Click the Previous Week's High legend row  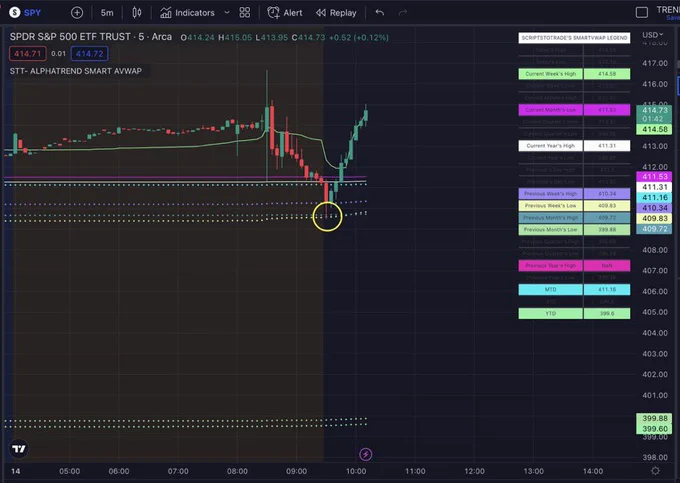pyautogui.click(x=574, y=194)
